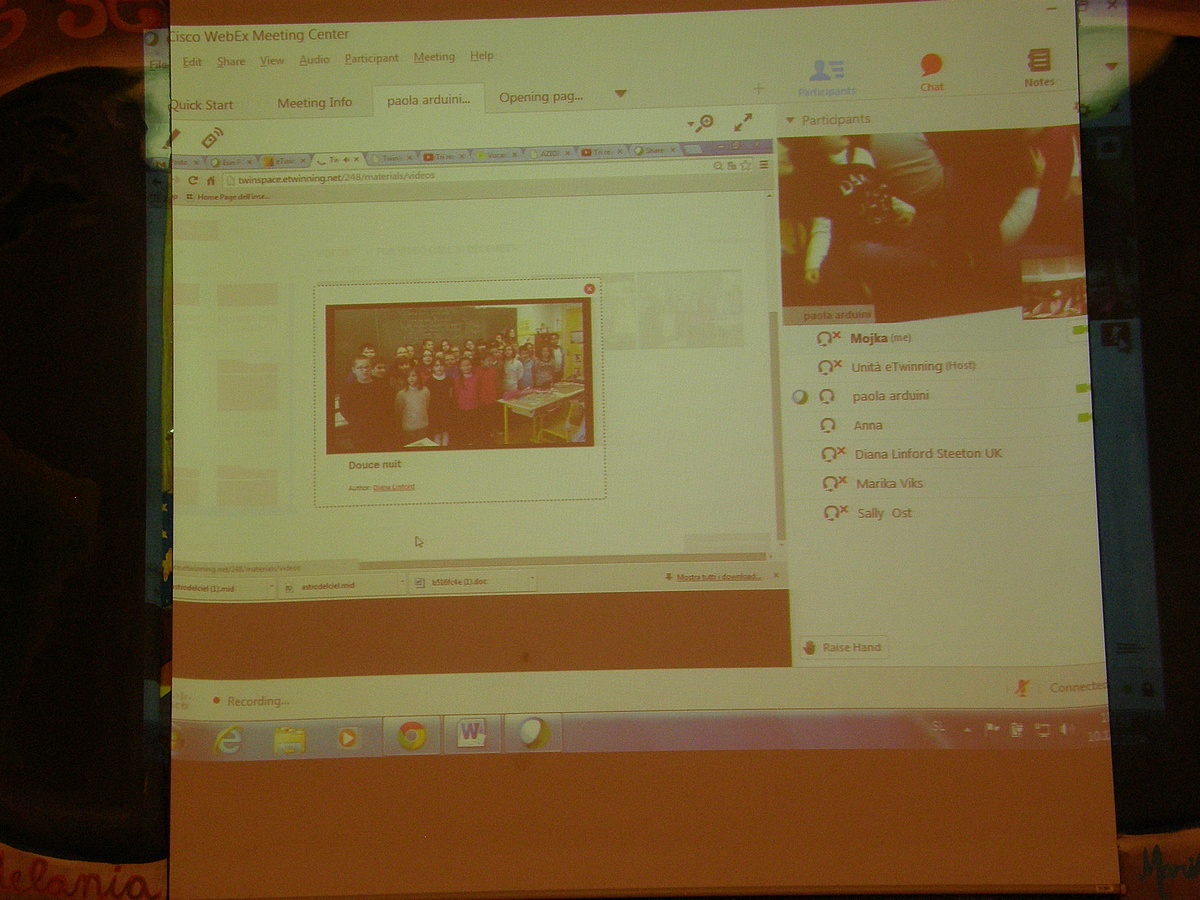The height and width of the screenshot is (900, 1200).
Task: Click Marika Viks' muted headset icon
Action: tap(835, 484)
